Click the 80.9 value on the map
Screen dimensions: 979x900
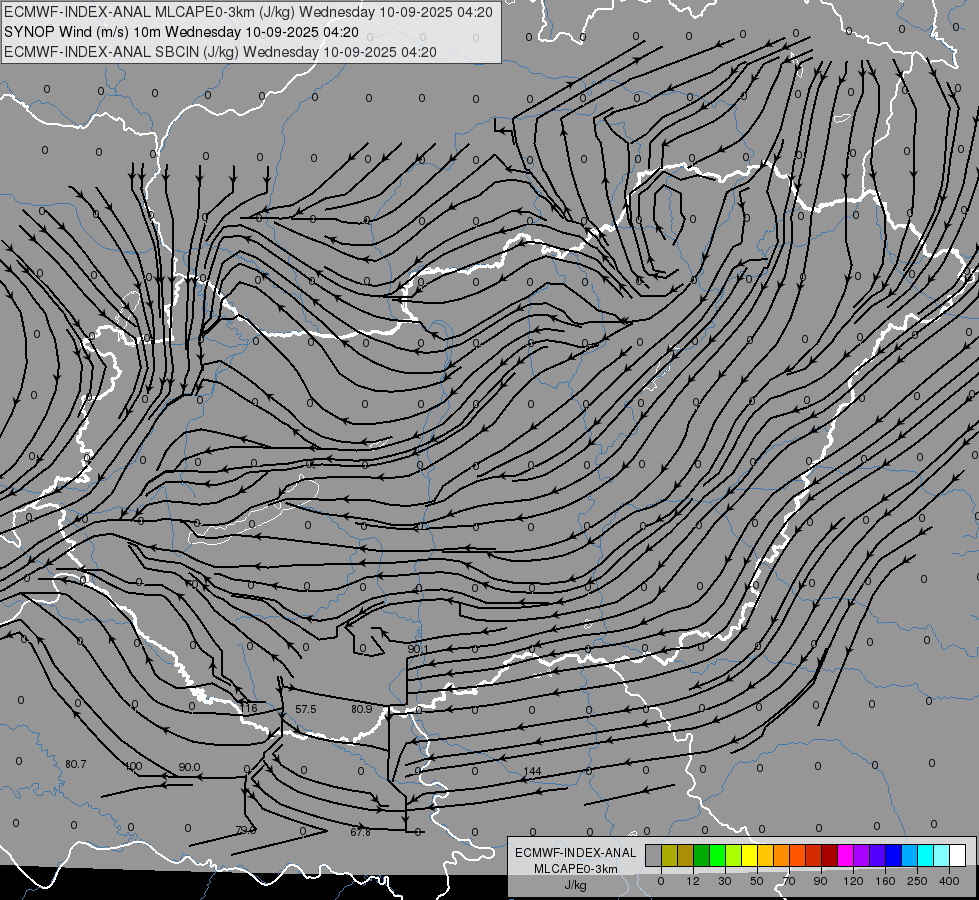[x=362, y=709]
